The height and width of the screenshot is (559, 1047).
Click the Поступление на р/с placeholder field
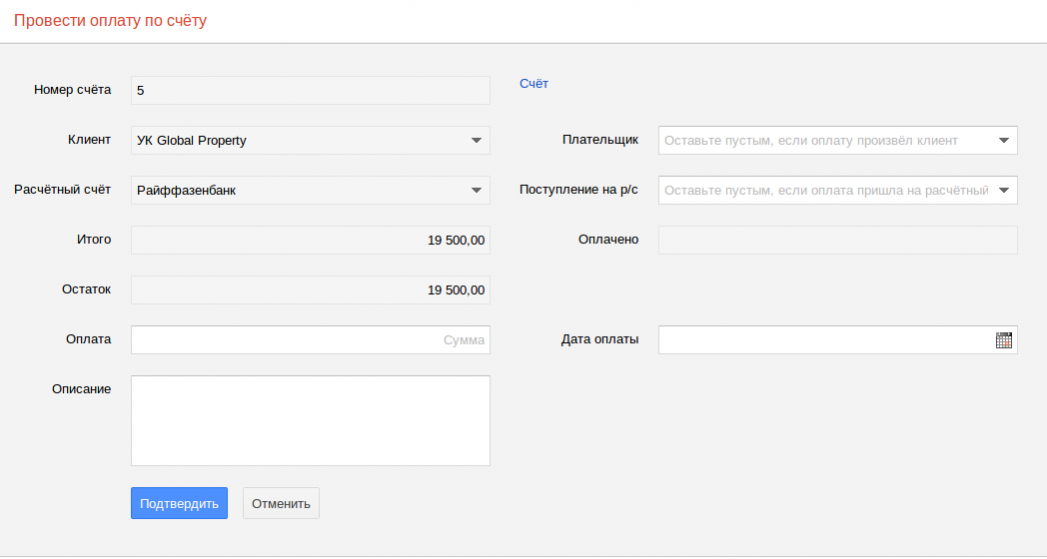[x=825, y=190]
